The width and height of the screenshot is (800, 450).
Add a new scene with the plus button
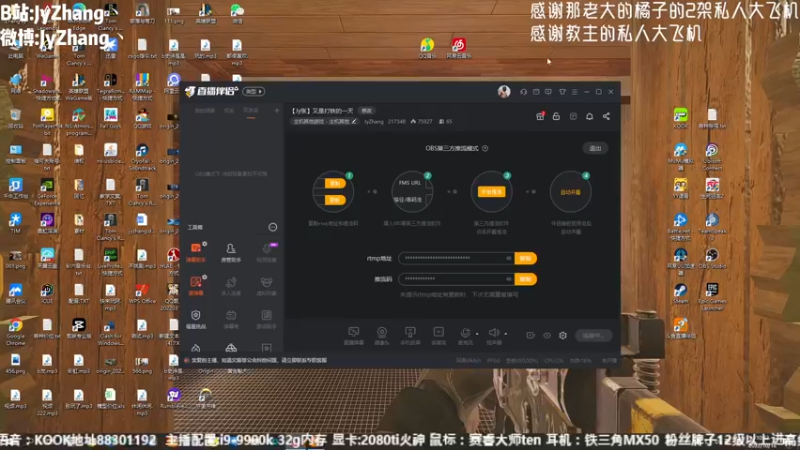point(277,111)
